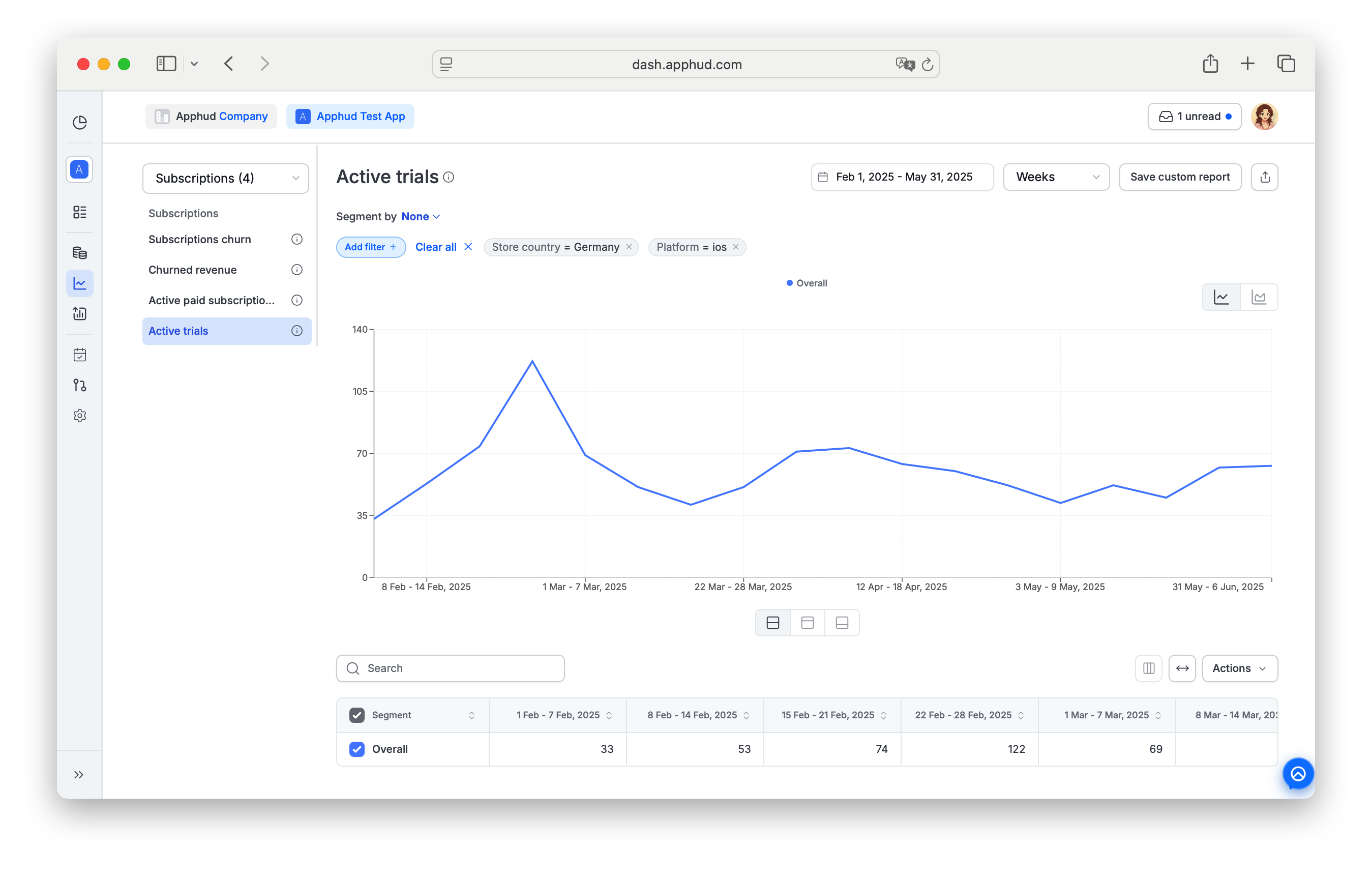This screenshot has width=1372, height=875.
Task: Select the line chart view icon
Action: coord(1221,297)
